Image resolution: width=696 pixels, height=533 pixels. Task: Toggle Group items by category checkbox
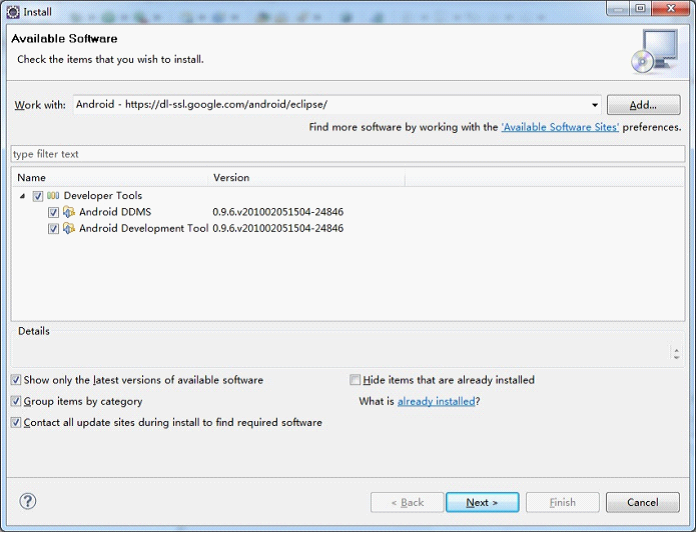click(16, 401)
